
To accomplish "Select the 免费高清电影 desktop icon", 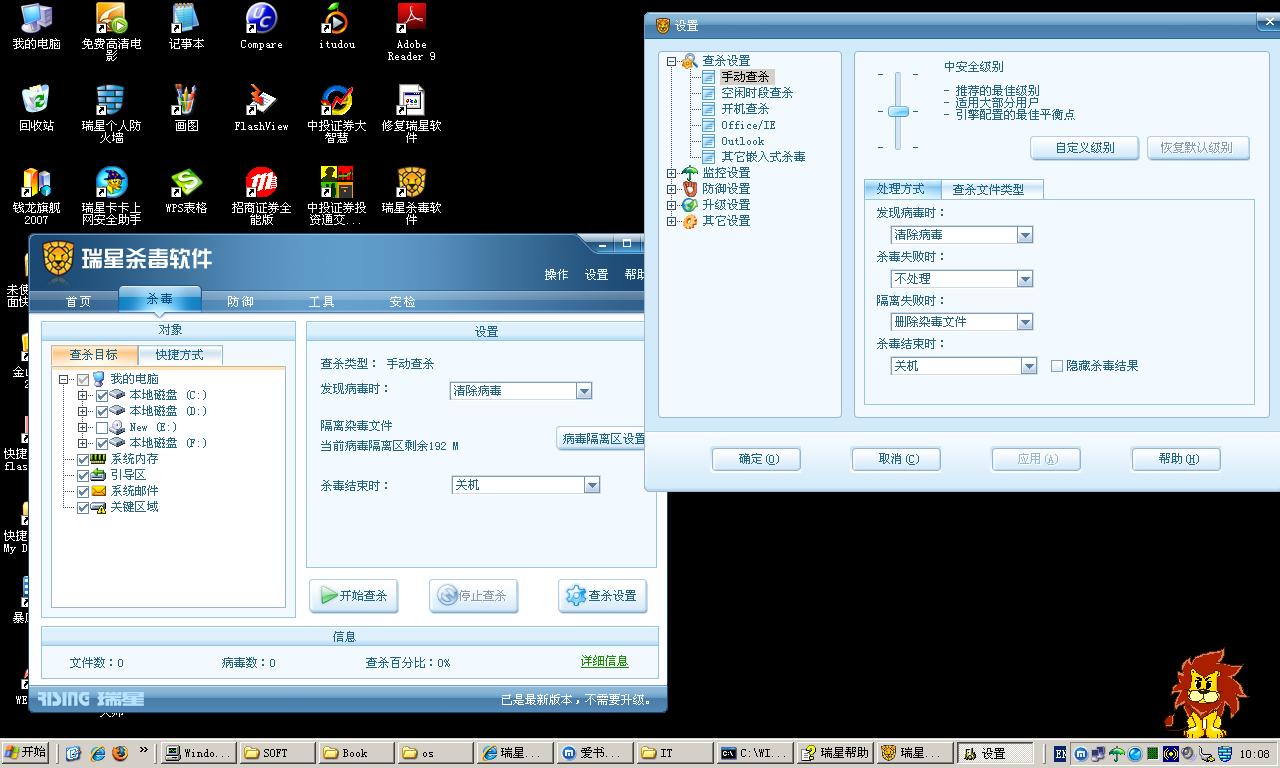I will [111, 33].
